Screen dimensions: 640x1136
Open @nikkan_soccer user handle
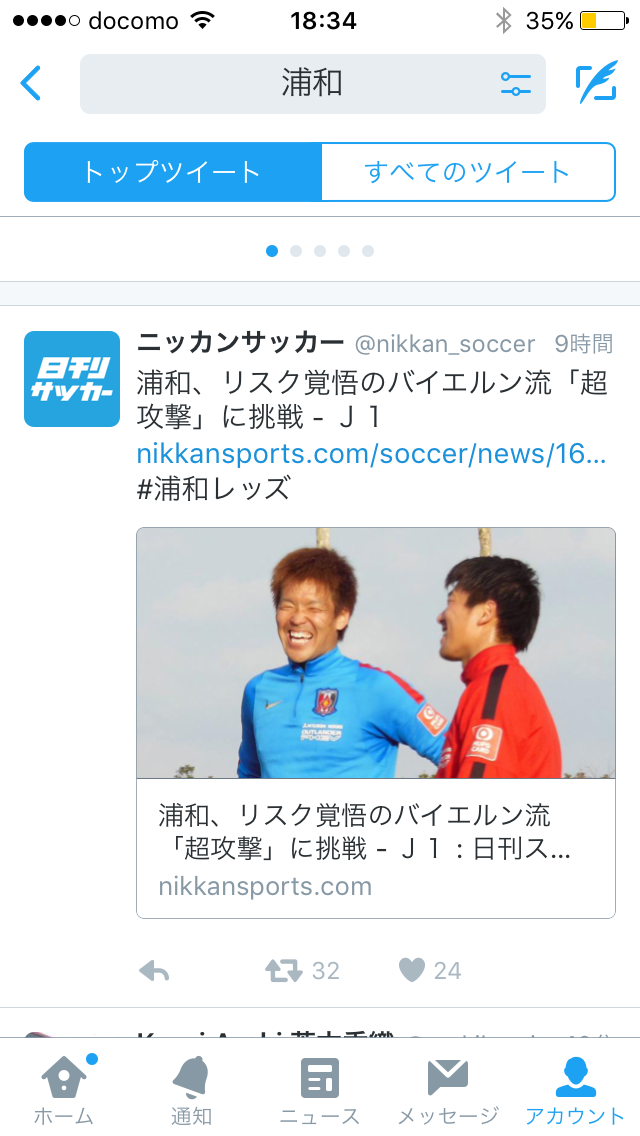click(x=444, y=343)
